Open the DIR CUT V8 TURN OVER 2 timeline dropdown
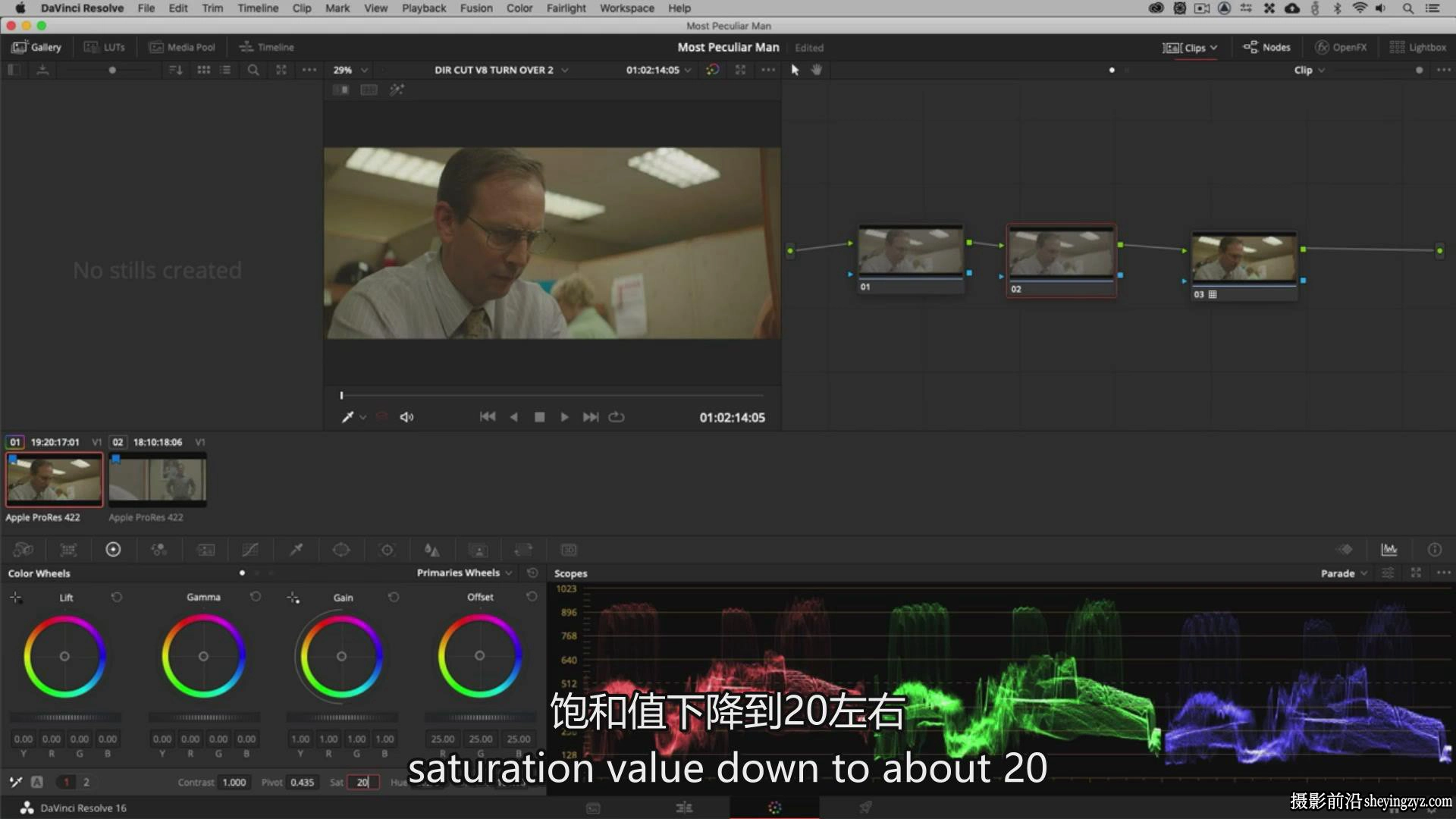 coord(501,70)
